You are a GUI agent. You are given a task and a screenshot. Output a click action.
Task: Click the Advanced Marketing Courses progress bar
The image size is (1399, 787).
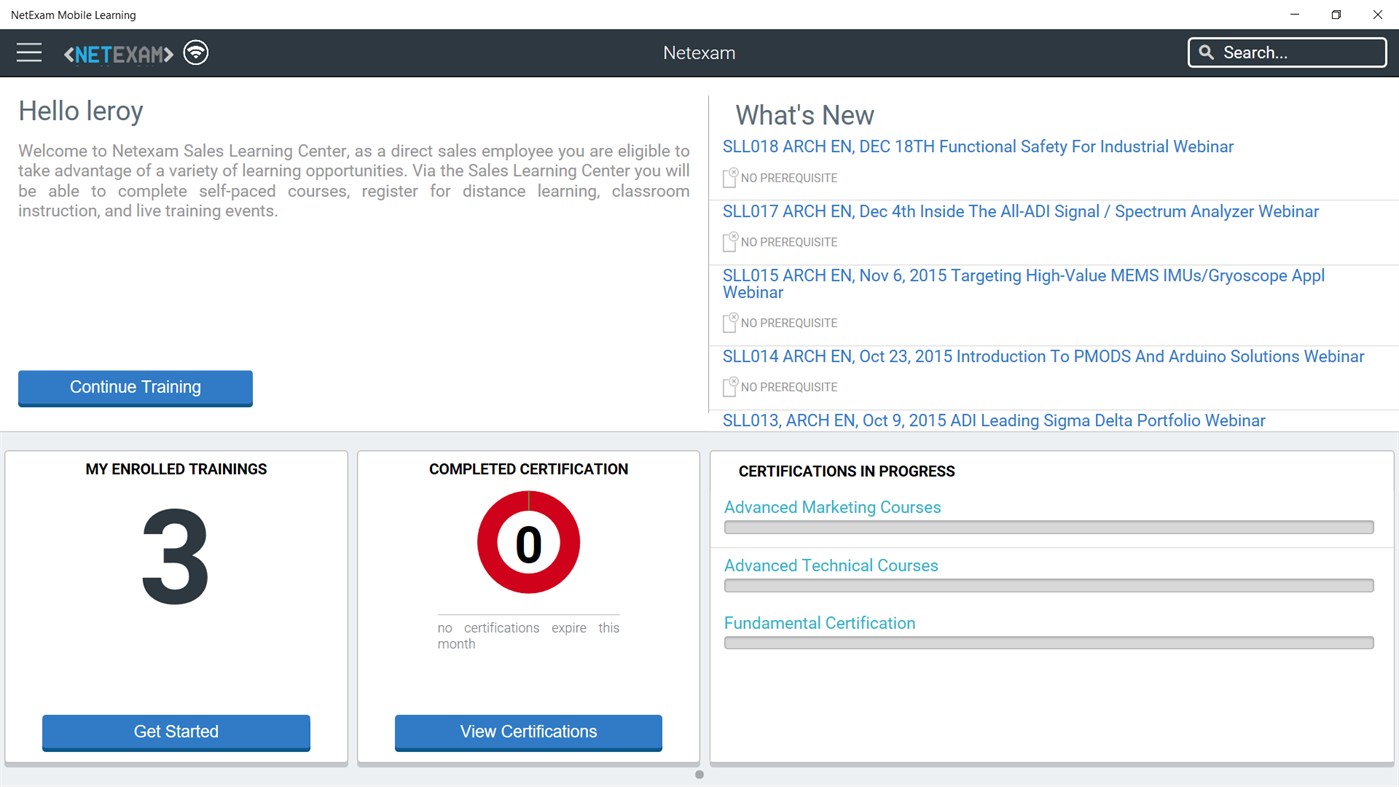[1049, 528]
